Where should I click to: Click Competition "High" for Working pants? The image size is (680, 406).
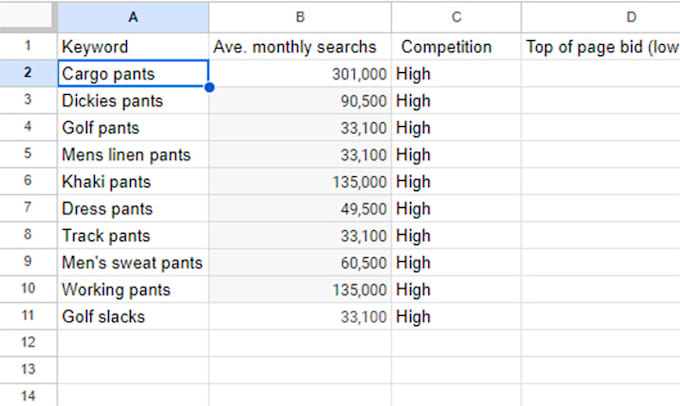[456, 289]
